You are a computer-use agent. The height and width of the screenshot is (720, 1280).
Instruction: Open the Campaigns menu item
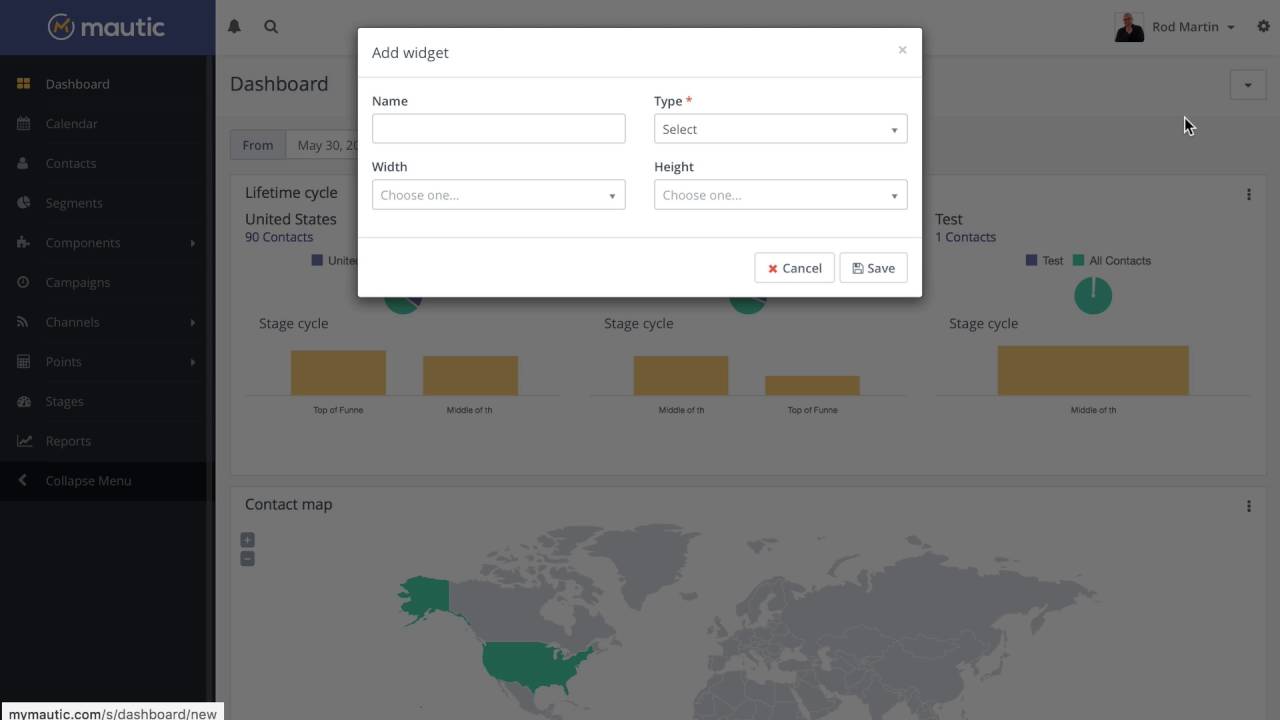point(77,282)
